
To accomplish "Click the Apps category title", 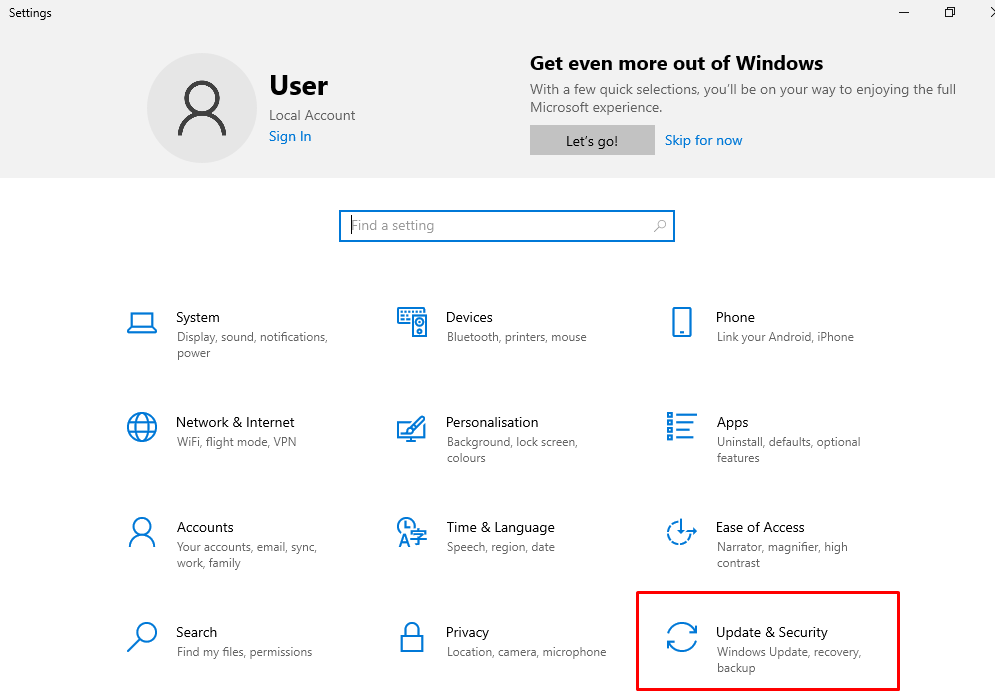I will tap(732, 423).
